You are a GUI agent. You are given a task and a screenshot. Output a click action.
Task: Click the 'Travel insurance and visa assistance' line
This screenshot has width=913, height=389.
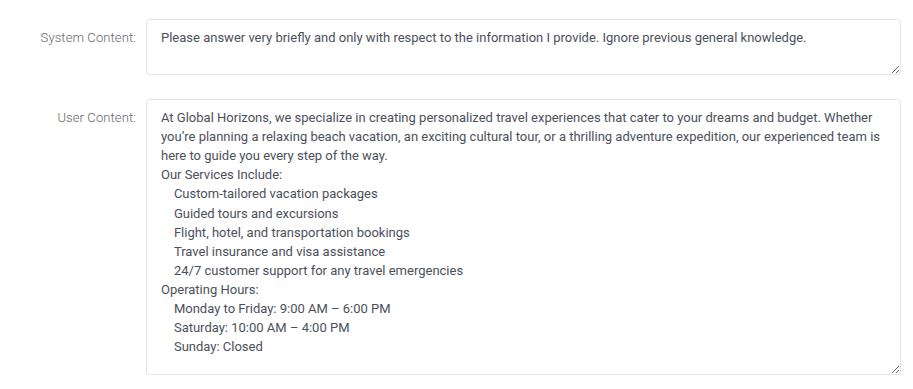[279, 252]
